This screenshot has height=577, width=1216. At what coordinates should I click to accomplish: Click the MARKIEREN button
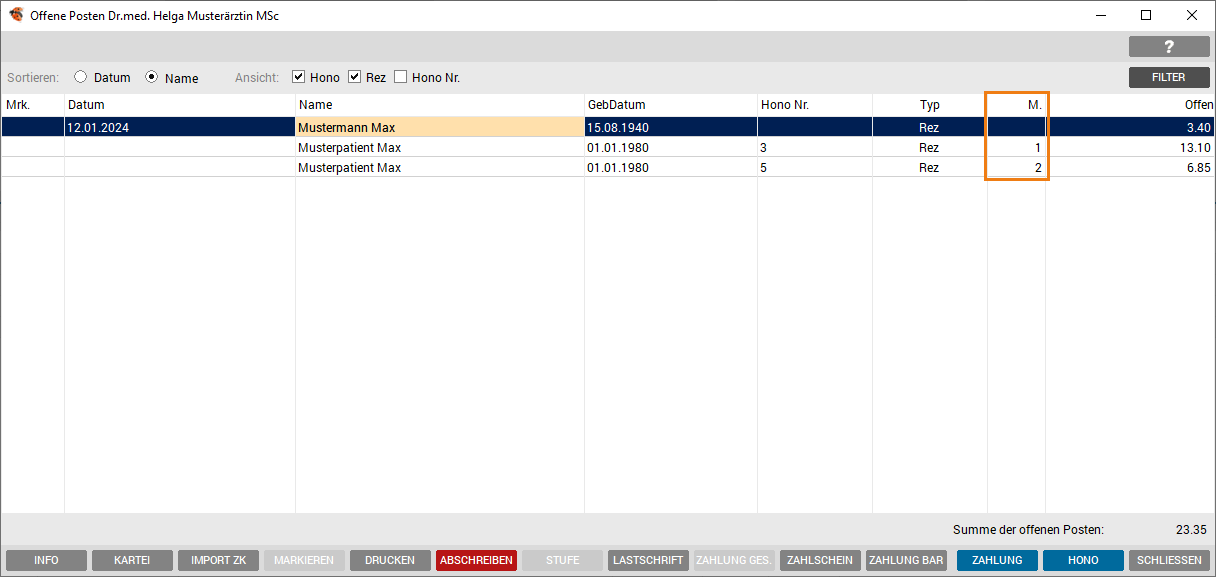tap(304, 561)
